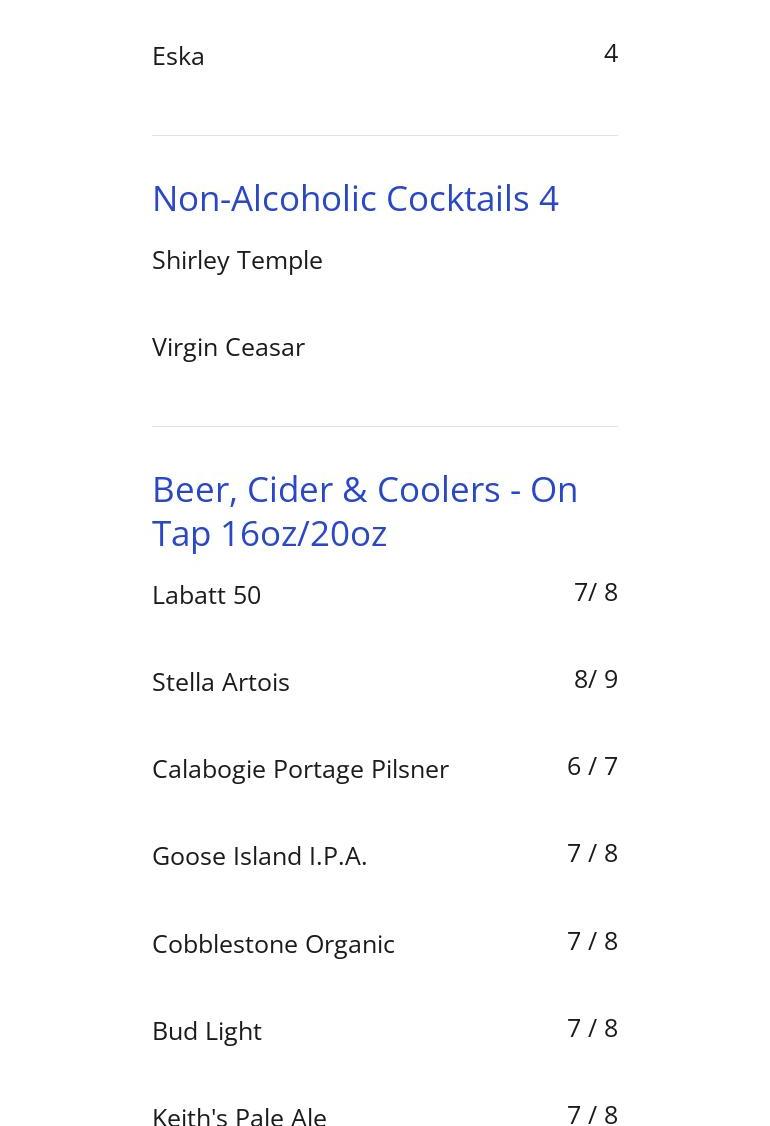
Task: Select Calabogie Portage Pilsner
Action: pyautogui.click(x=300, y=769)
